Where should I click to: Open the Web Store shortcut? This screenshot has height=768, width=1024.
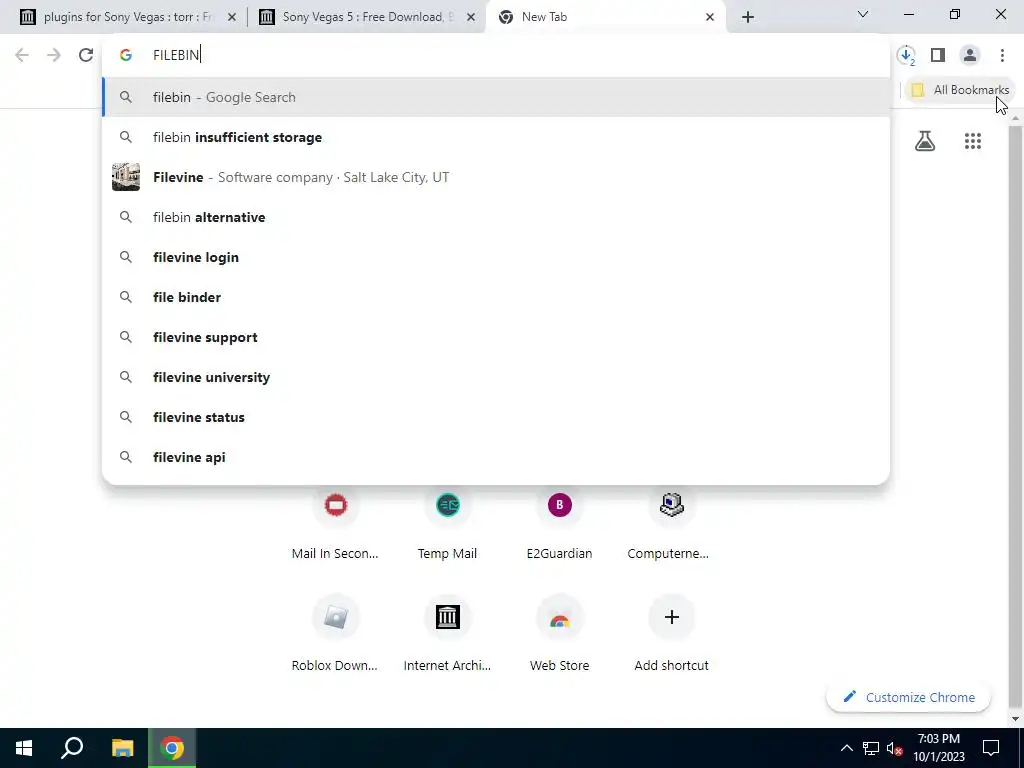560,632
